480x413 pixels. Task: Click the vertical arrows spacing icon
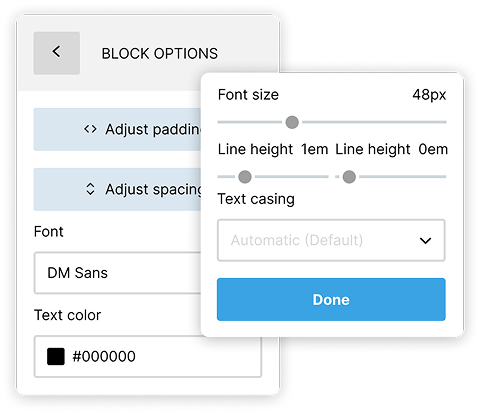pos(90,189)
